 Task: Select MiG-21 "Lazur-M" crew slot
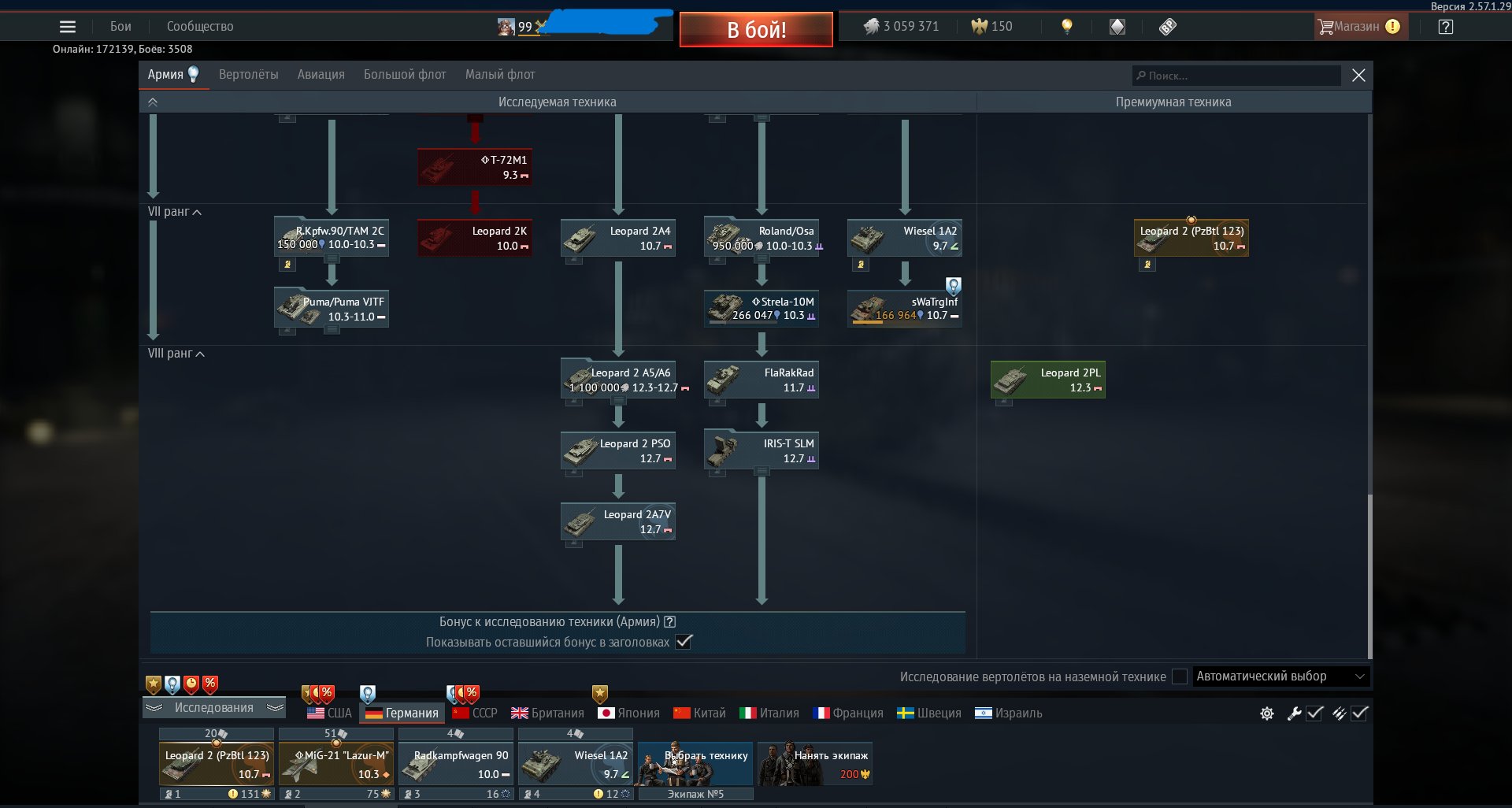[x=336, y=764]
